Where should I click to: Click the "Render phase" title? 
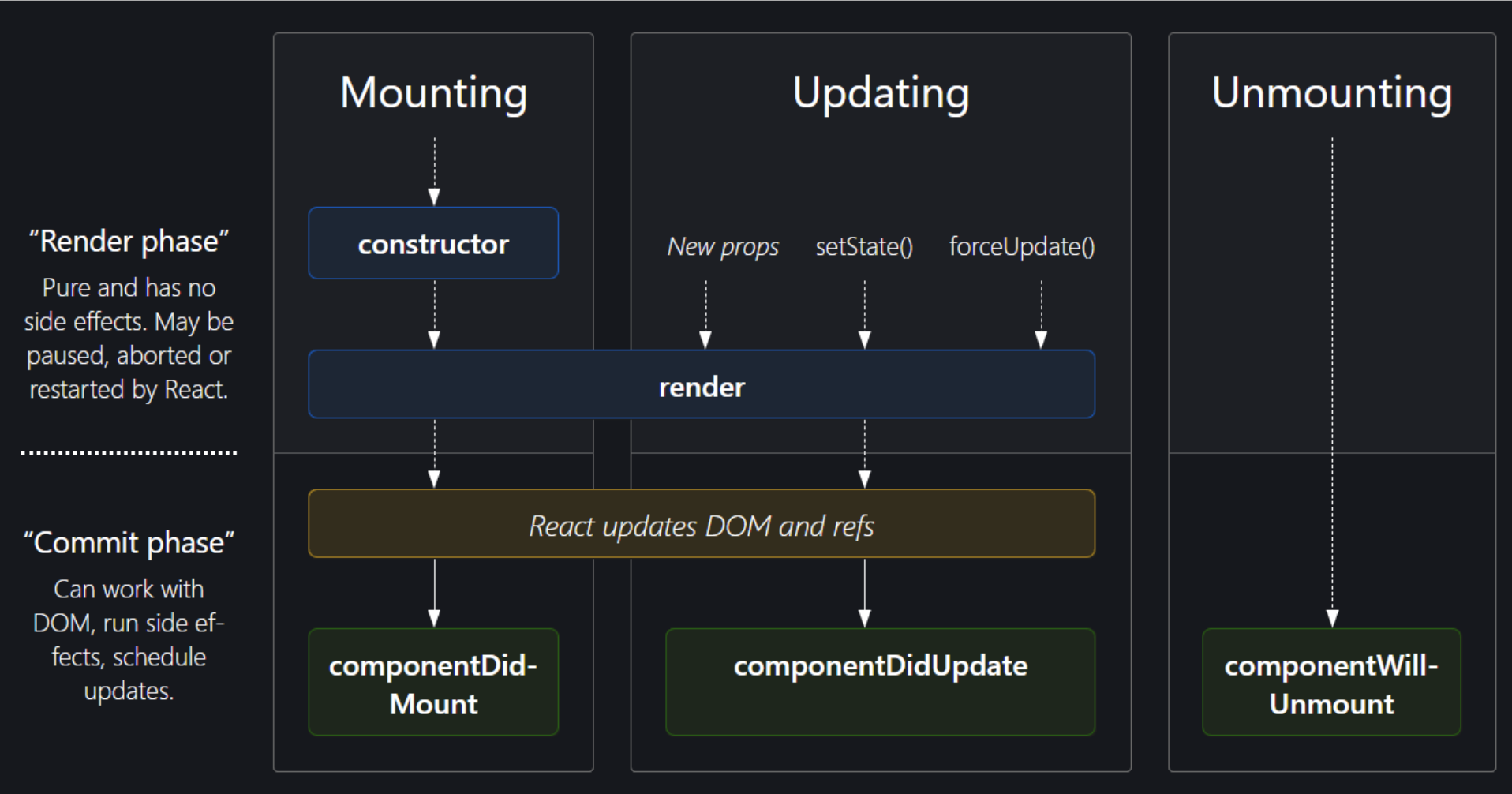[x=129, y=242]
